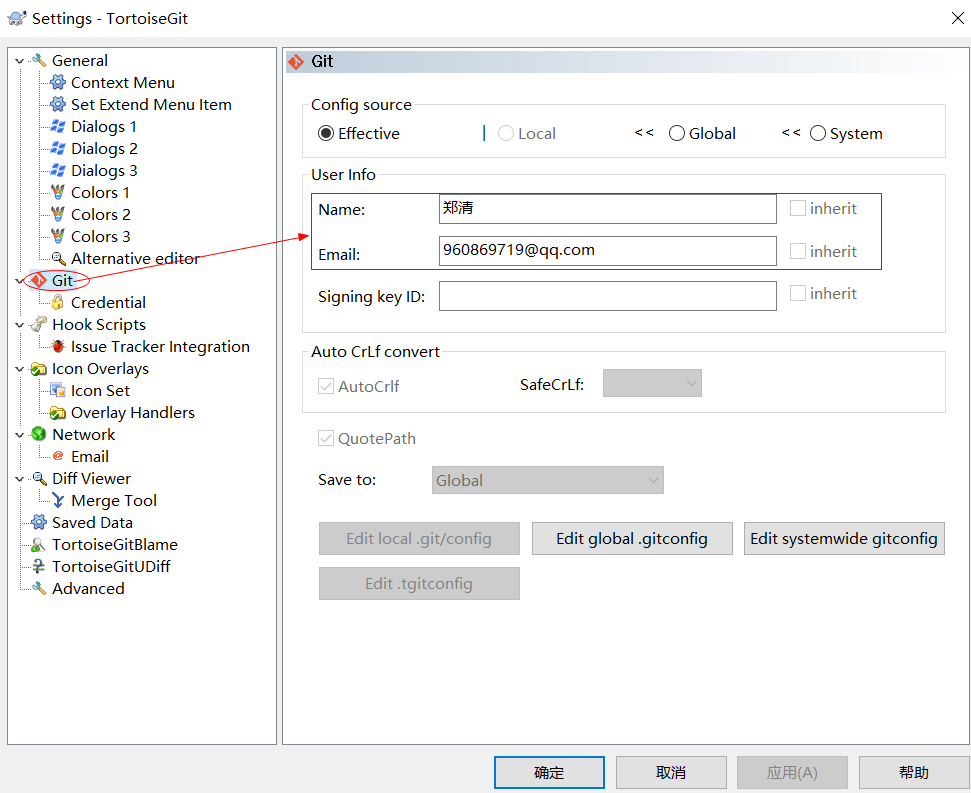Click the Alternative editor magnifier icon
Image resolution: width=971 pixels, height=793 pixels.
[58, 258]
